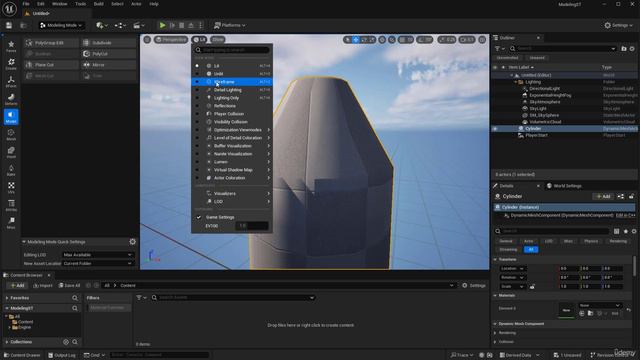Choose the PolyGroup Edit tool

(x=51, y=43)
